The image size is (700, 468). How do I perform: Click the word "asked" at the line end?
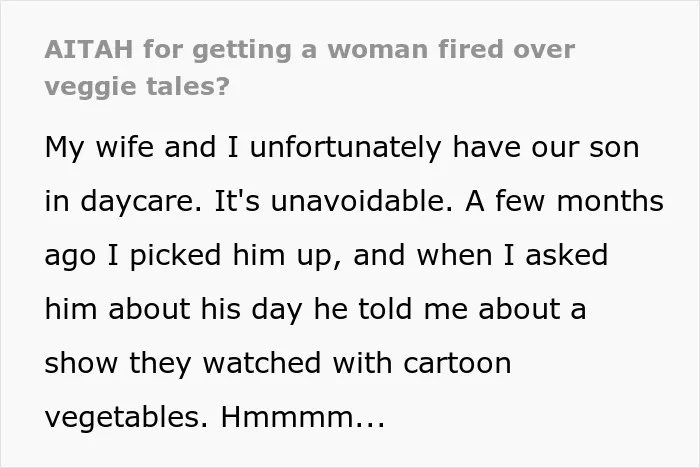pos(567,255)
